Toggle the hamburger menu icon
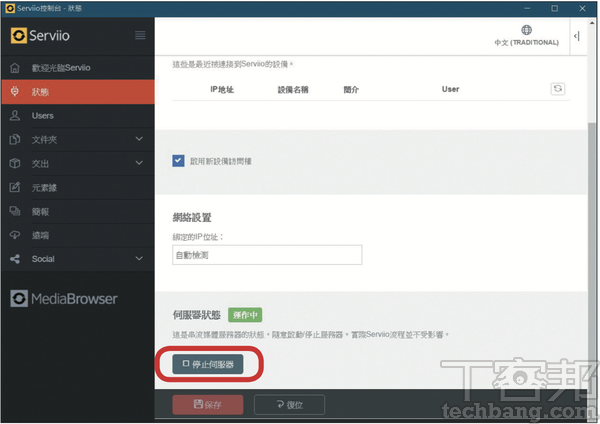Screen dimensions: 600x424 coord(140,36)
